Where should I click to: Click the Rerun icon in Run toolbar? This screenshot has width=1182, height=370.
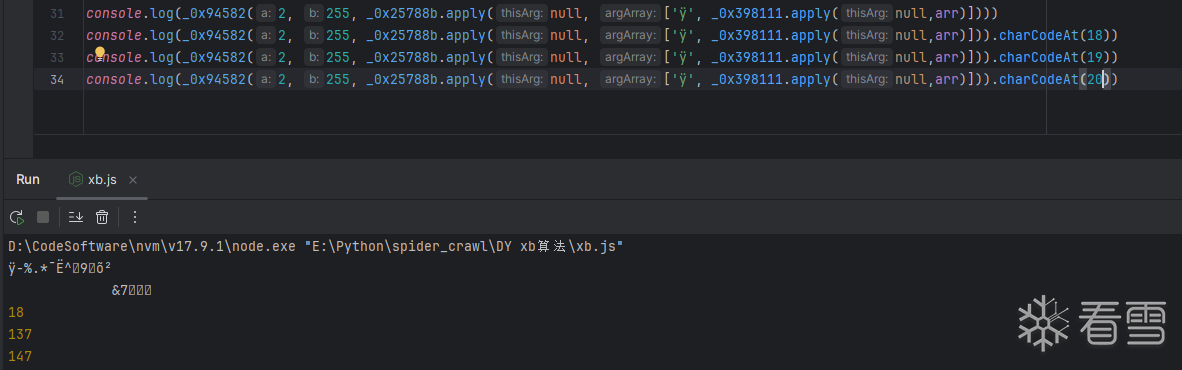[17, 217]
